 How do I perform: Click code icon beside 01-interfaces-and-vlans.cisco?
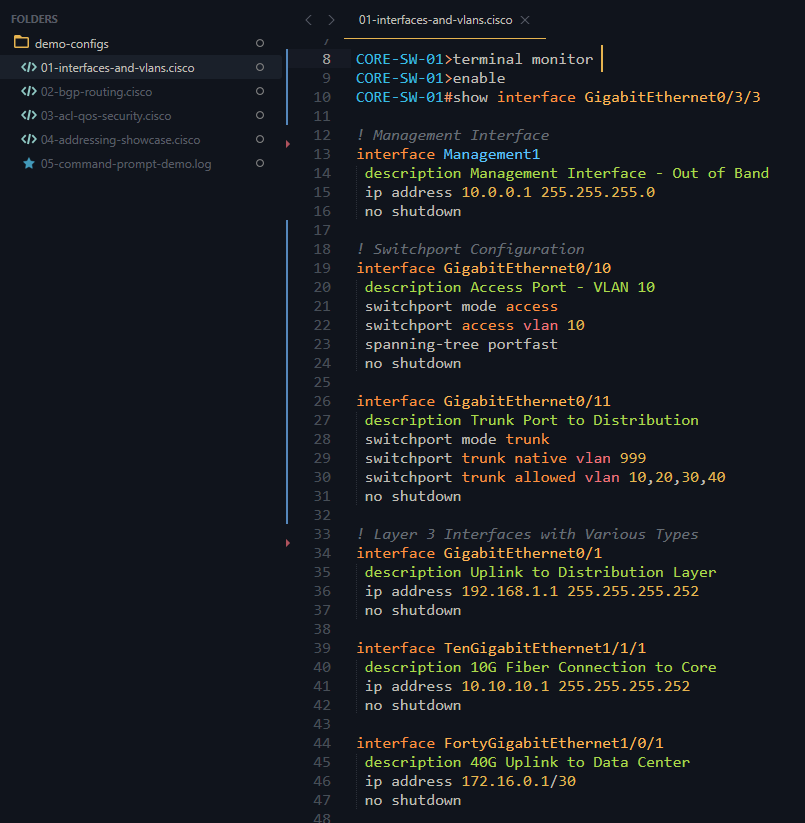coord(29,67)
